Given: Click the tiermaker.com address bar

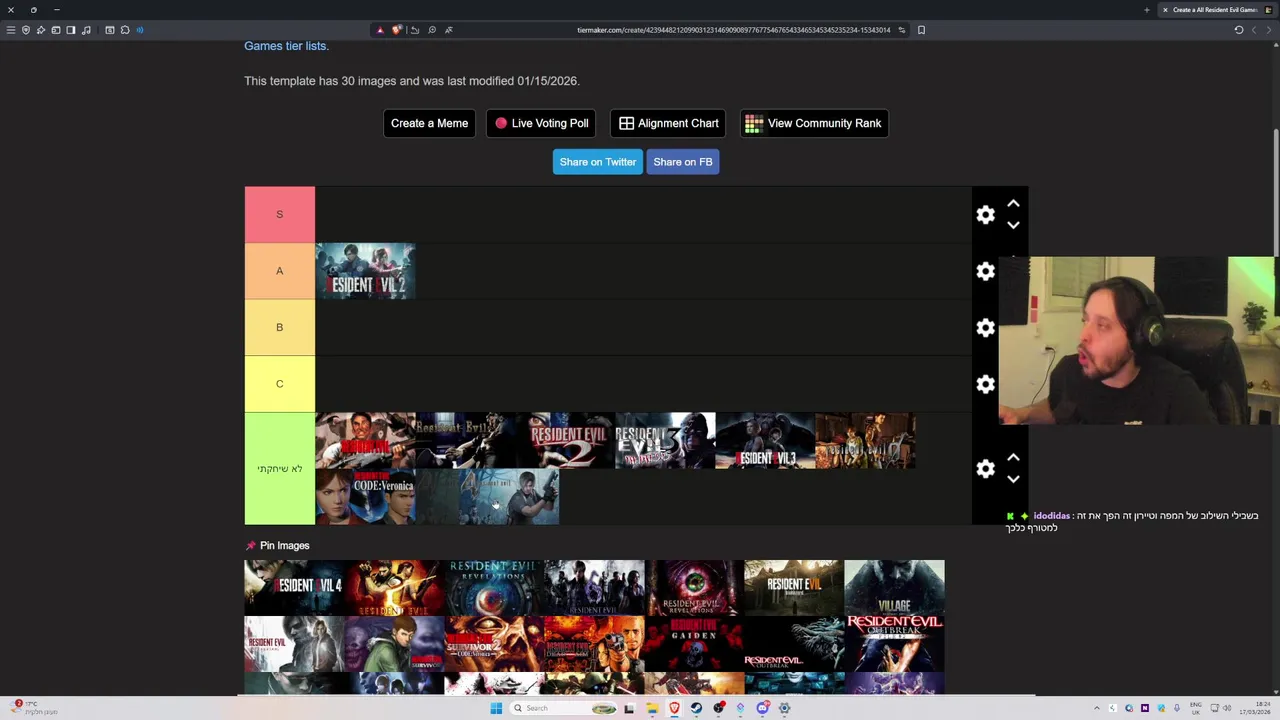Looking at the screenshot, I should [733, 30].
